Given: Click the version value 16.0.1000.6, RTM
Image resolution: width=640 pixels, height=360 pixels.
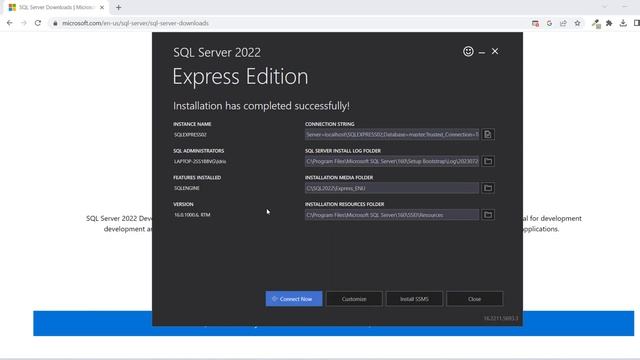Looking at the screenshot, I should [192, 215].
